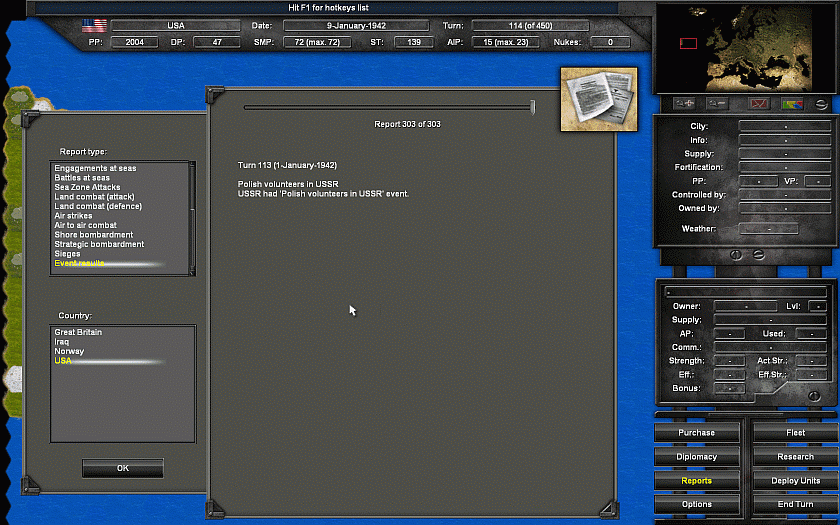Click the City field in terrain panel

tap(785, 126)
